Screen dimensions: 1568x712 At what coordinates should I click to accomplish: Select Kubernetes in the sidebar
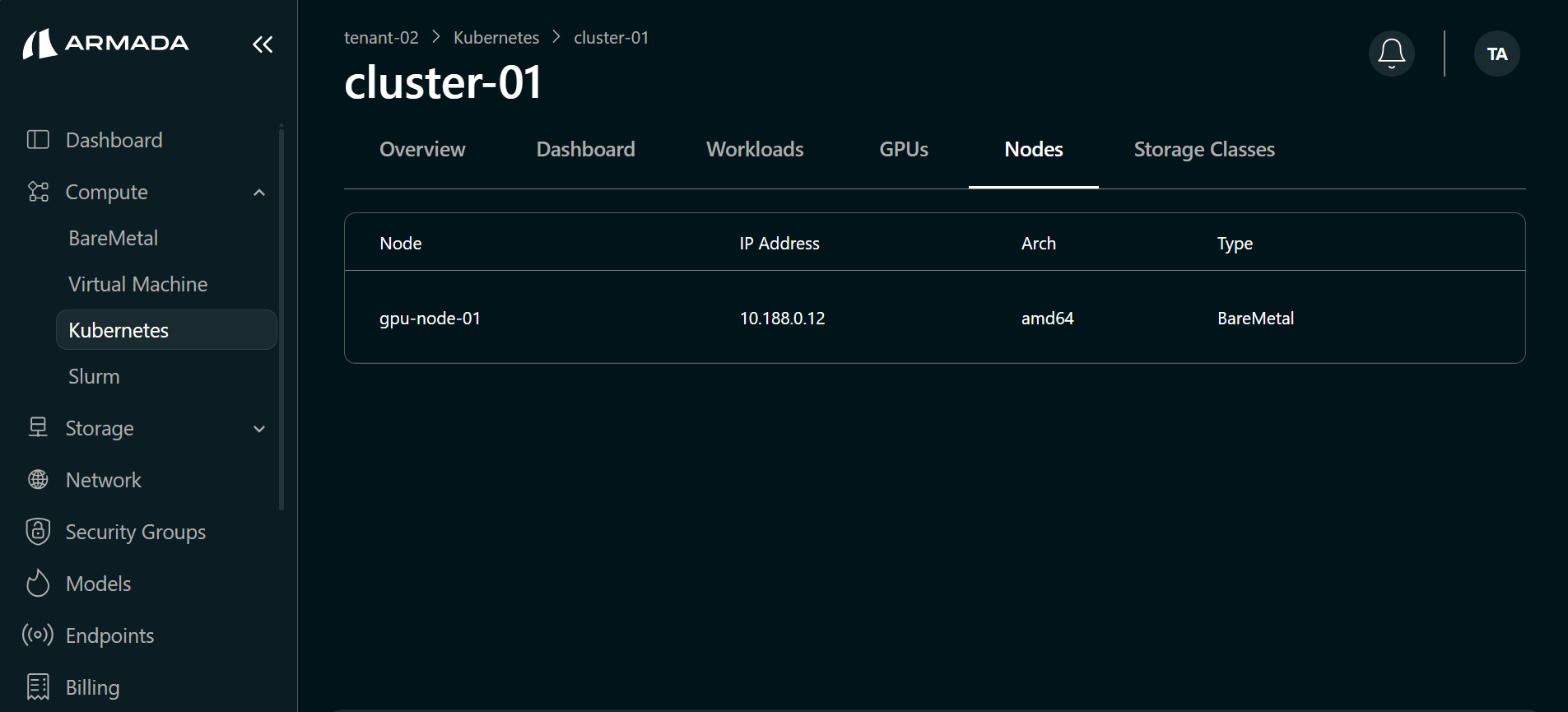166,330
